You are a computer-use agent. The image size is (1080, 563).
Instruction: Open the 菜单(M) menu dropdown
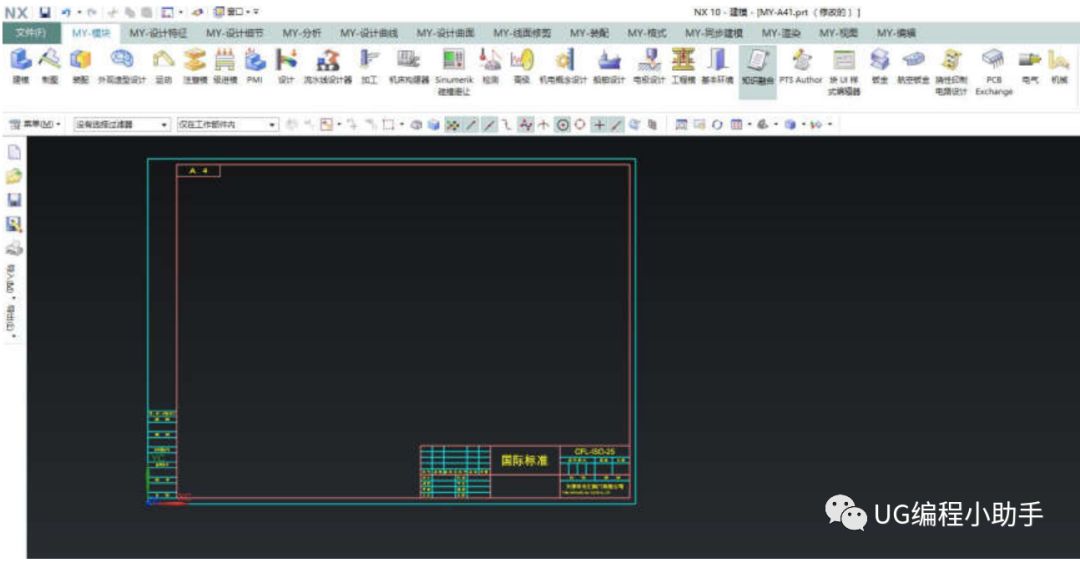34,124
